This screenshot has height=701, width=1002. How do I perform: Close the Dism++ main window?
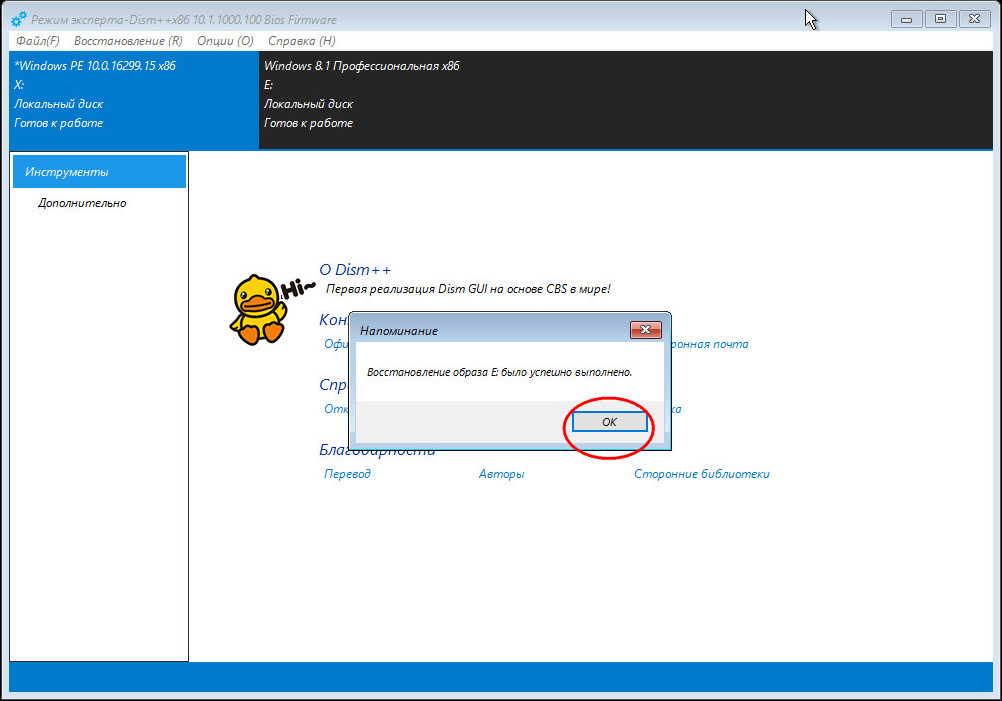974,19
